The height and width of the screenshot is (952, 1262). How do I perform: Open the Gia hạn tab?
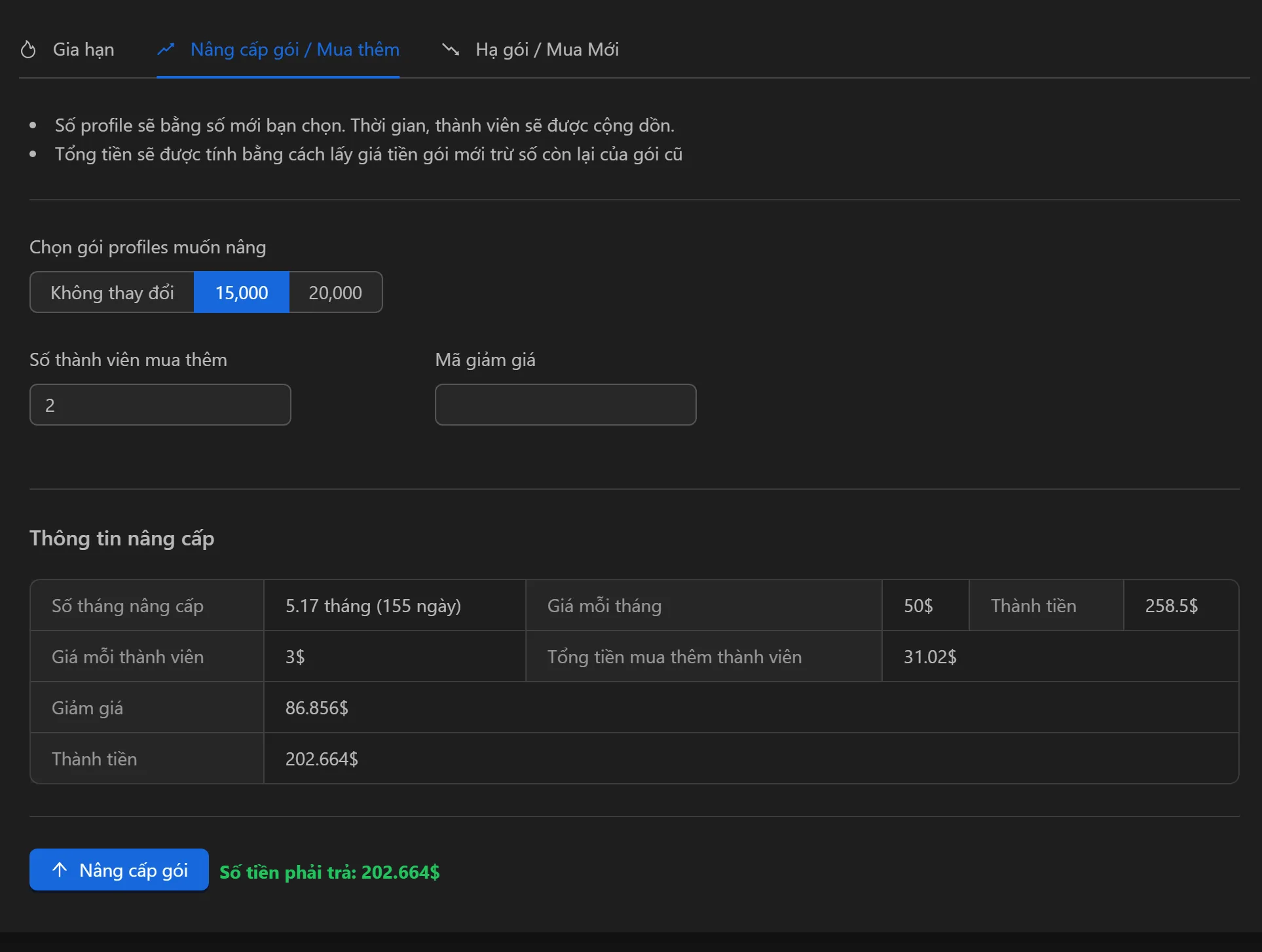(x=83, y=50)
